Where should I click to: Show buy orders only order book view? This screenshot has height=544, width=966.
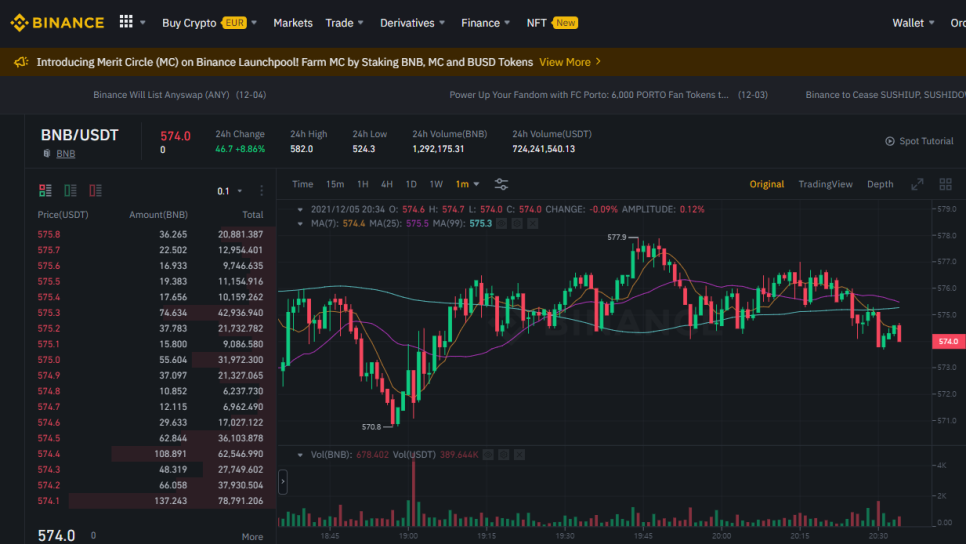(70, 190)
